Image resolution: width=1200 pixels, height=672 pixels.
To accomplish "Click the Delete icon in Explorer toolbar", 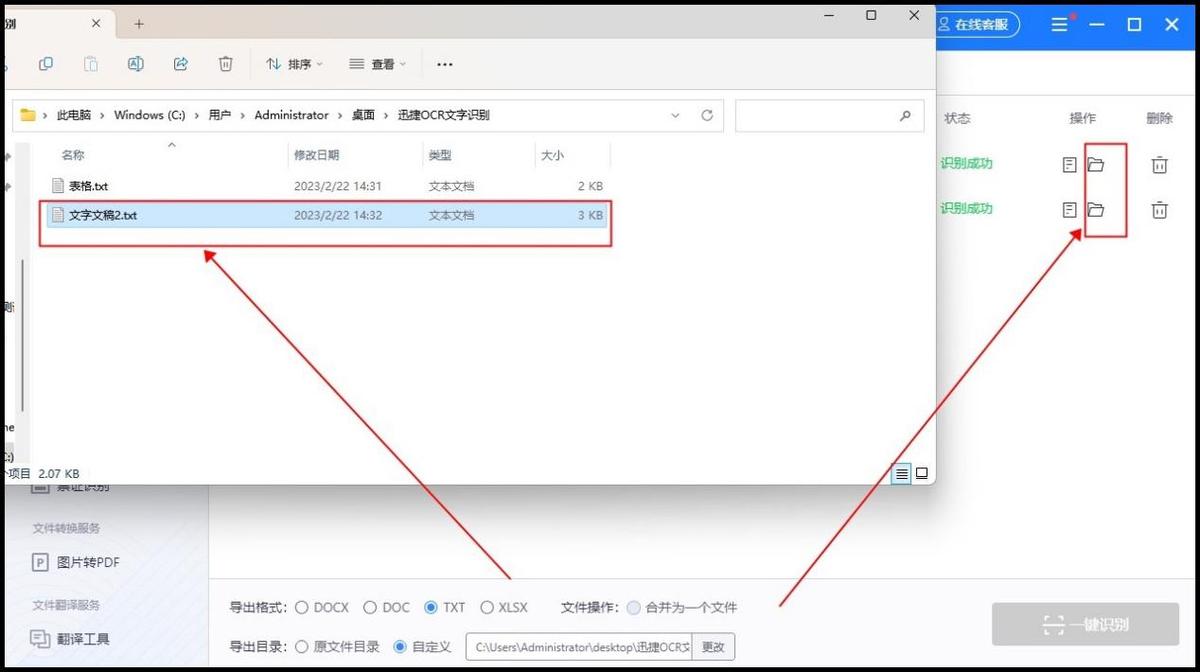I will tap(226, 63).
